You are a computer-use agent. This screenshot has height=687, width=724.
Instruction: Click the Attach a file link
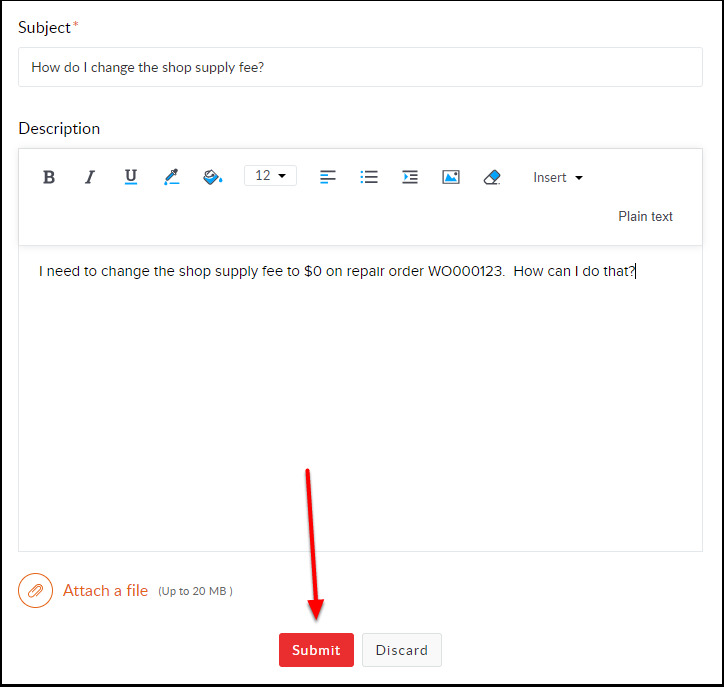point(105,591)
